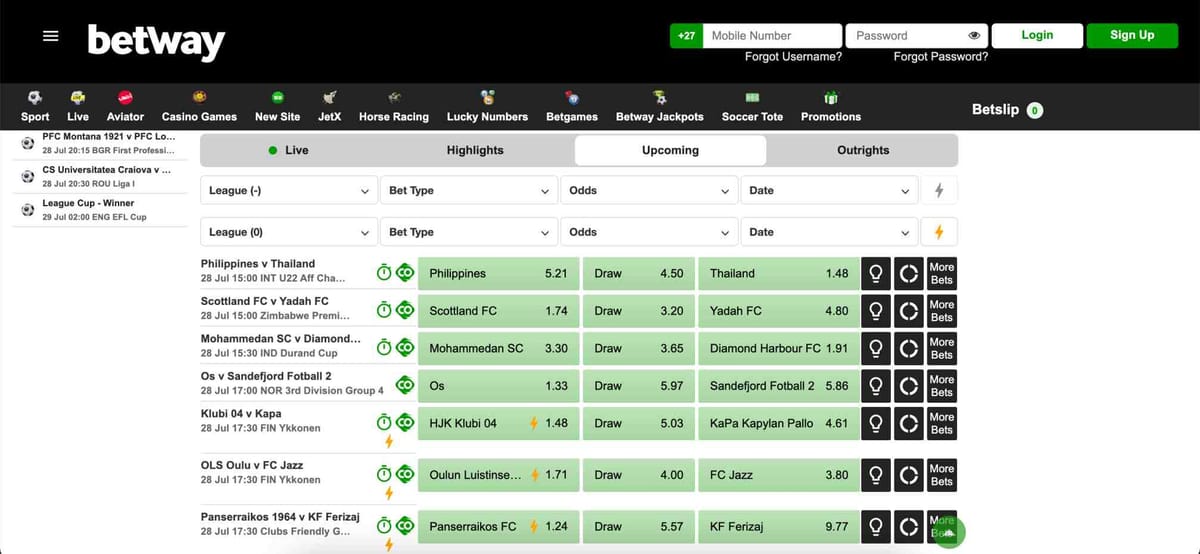Open CS Universitatea Craiova match in sidebar
The height and width of the screenshot is (554, 1200).
click(98, 177)
